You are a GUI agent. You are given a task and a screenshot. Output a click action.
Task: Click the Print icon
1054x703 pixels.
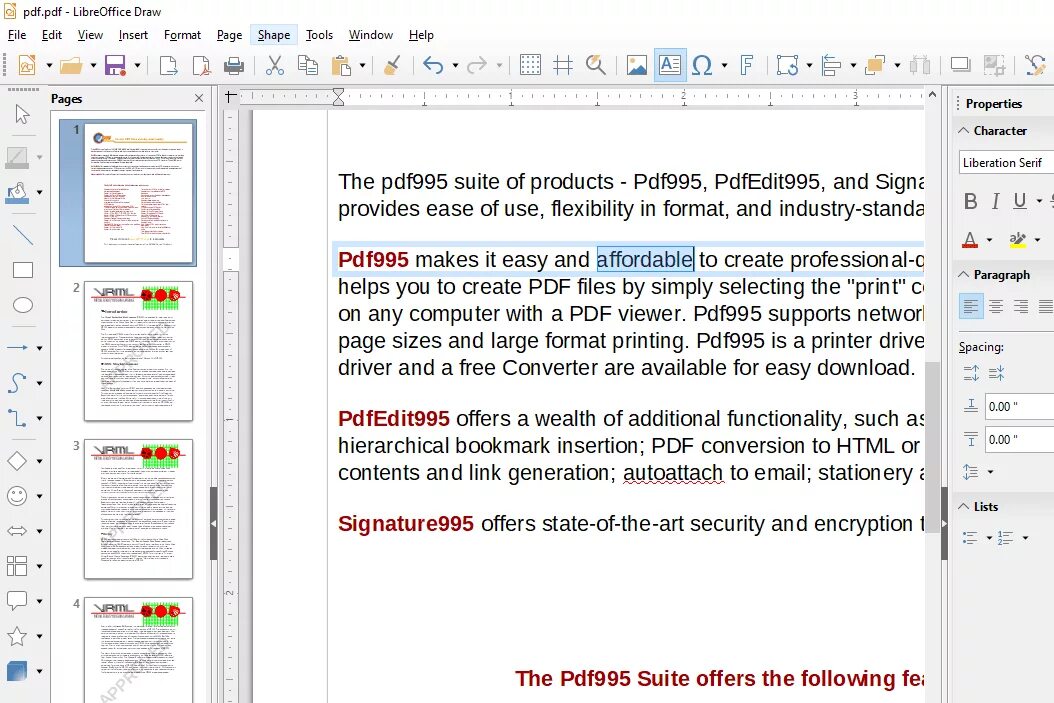tap(233, 65)
